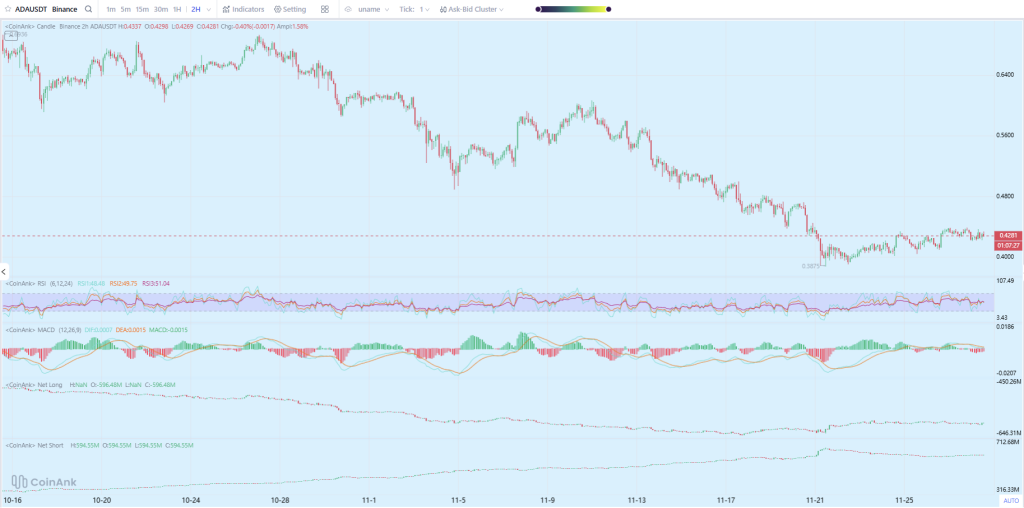Click the star favorite icon beside ADAUSDT

[8, 9]
